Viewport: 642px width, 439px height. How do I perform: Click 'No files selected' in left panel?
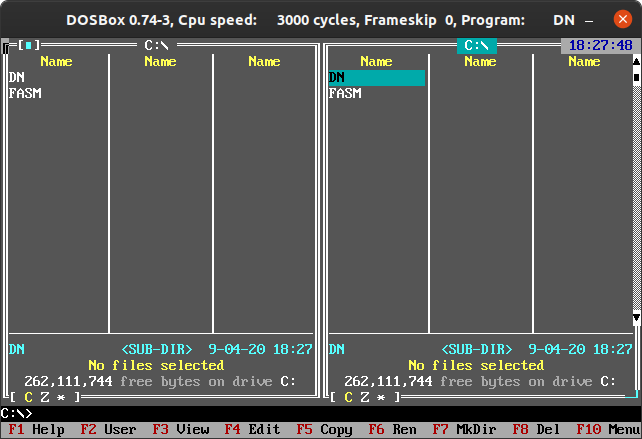click(x=156, y=365)
